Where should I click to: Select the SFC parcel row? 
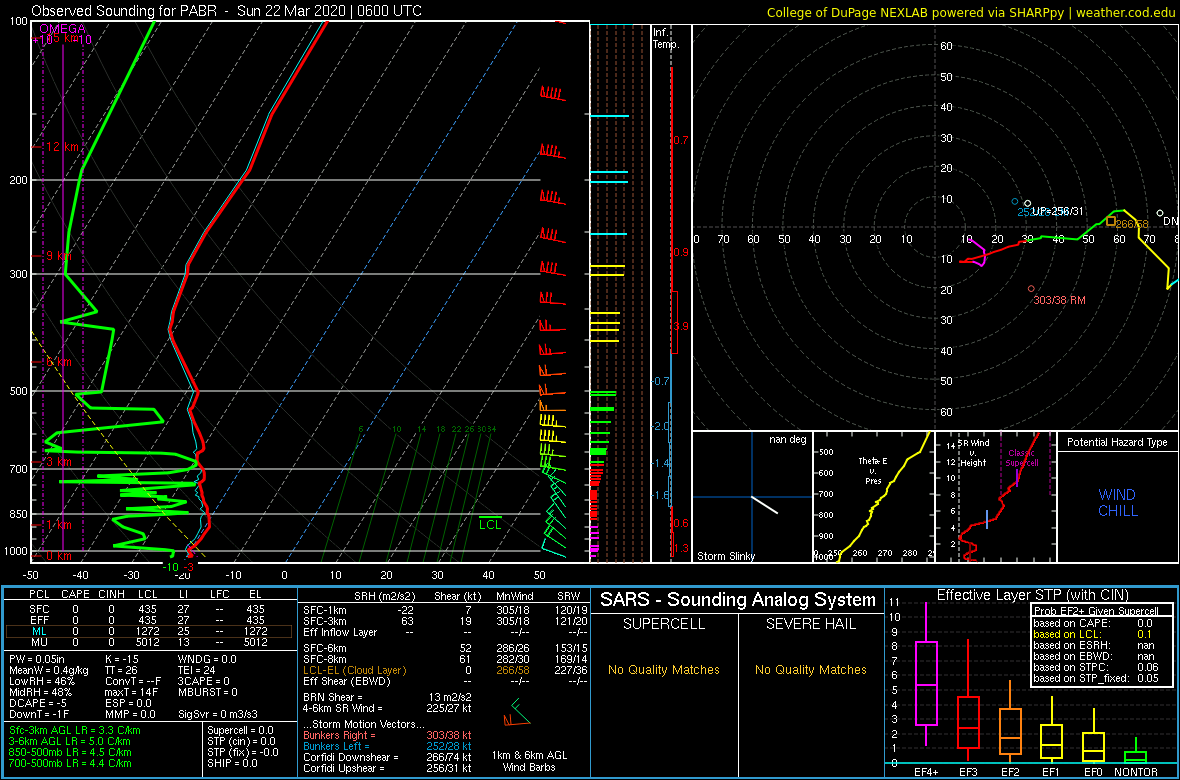pyautogui.click(x=150, y=608)
